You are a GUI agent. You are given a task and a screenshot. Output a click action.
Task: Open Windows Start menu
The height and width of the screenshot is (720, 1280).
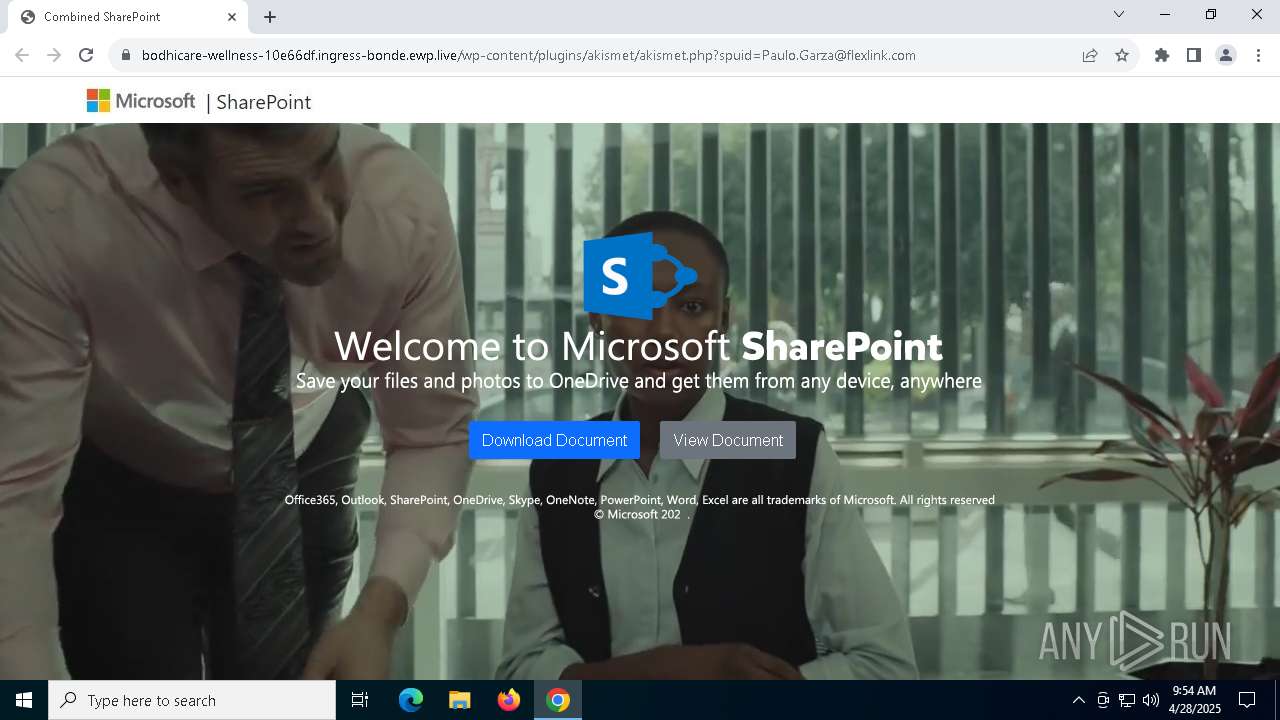(x=24, y=700)
